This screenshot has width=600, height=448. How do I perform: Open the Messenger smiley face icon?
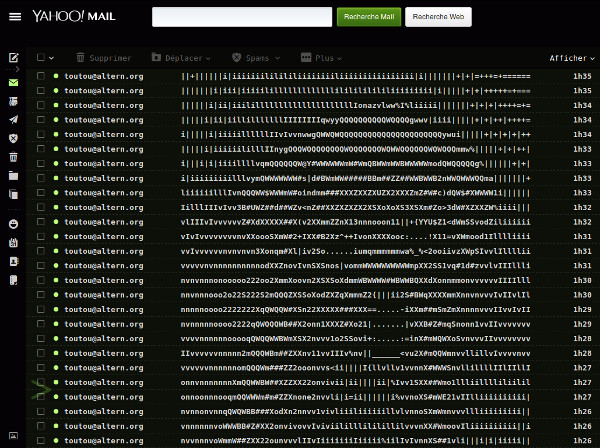pos(13,224)
